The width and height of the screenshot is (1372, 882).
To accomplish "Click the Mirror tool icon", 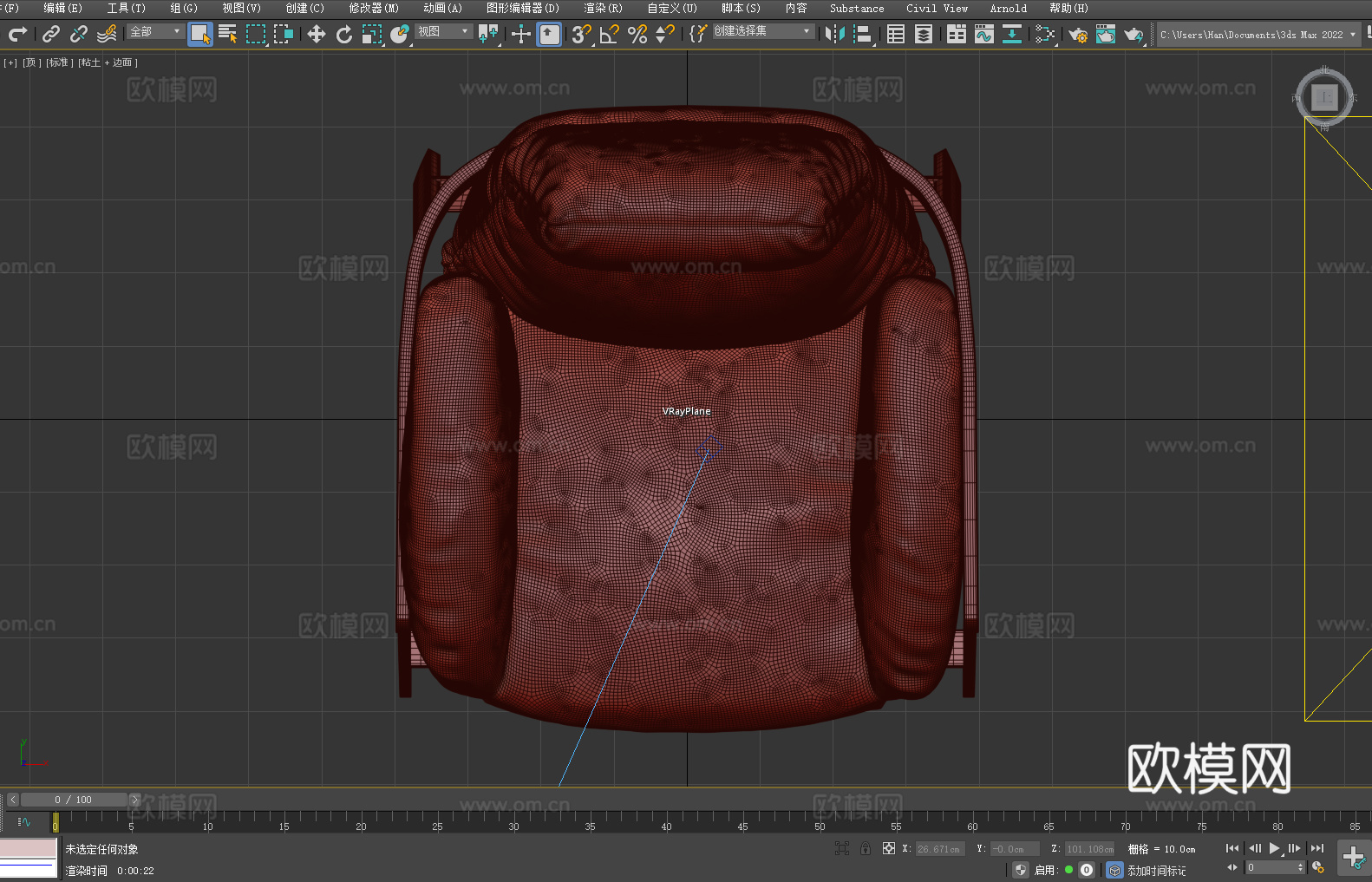I will 835,34.
